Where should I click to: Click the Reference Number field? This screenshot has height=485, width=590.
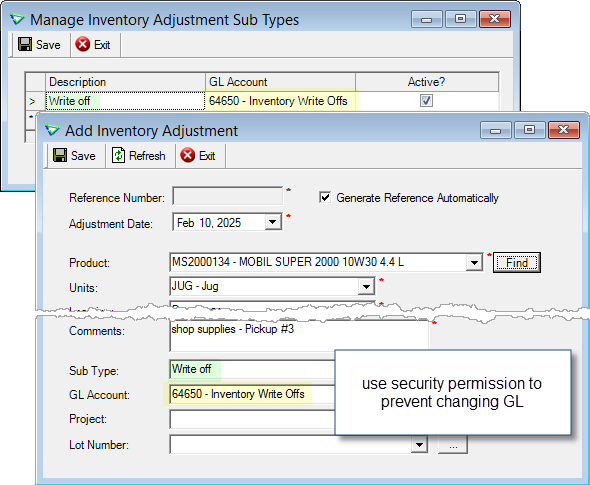click(x=228, y=196)
